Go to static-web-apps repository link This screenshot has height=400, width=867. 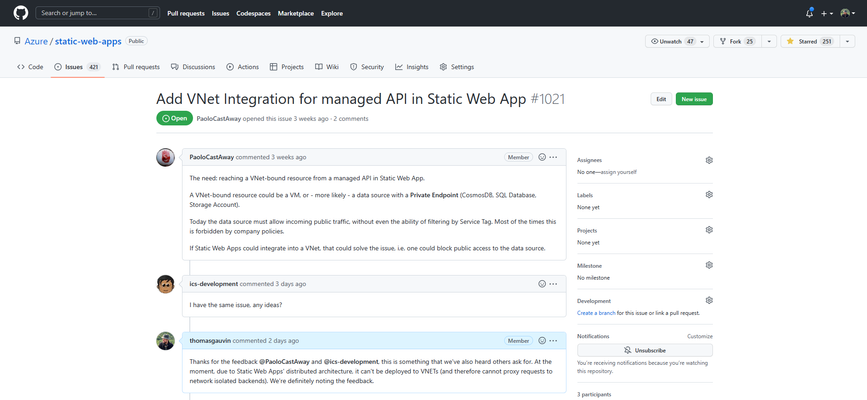tap(88, 41)
